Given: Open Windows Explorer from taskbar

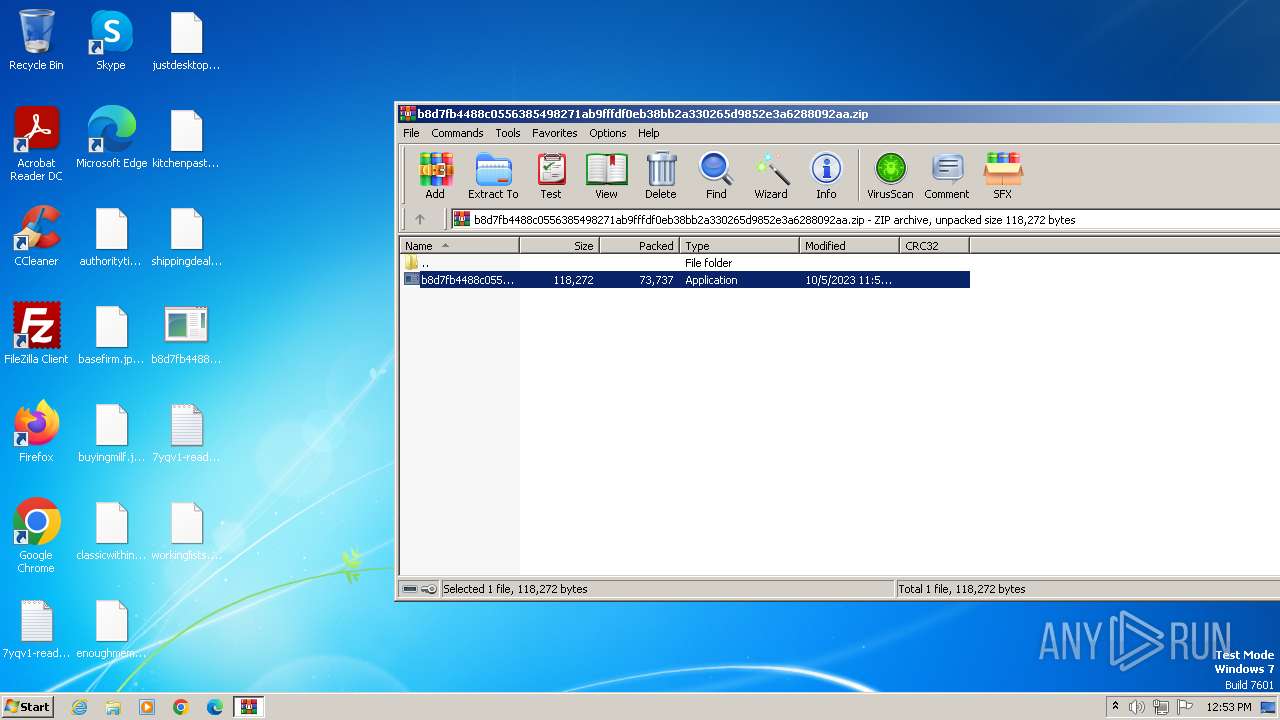Looking at the screenshot, I should tap(113, 707).
